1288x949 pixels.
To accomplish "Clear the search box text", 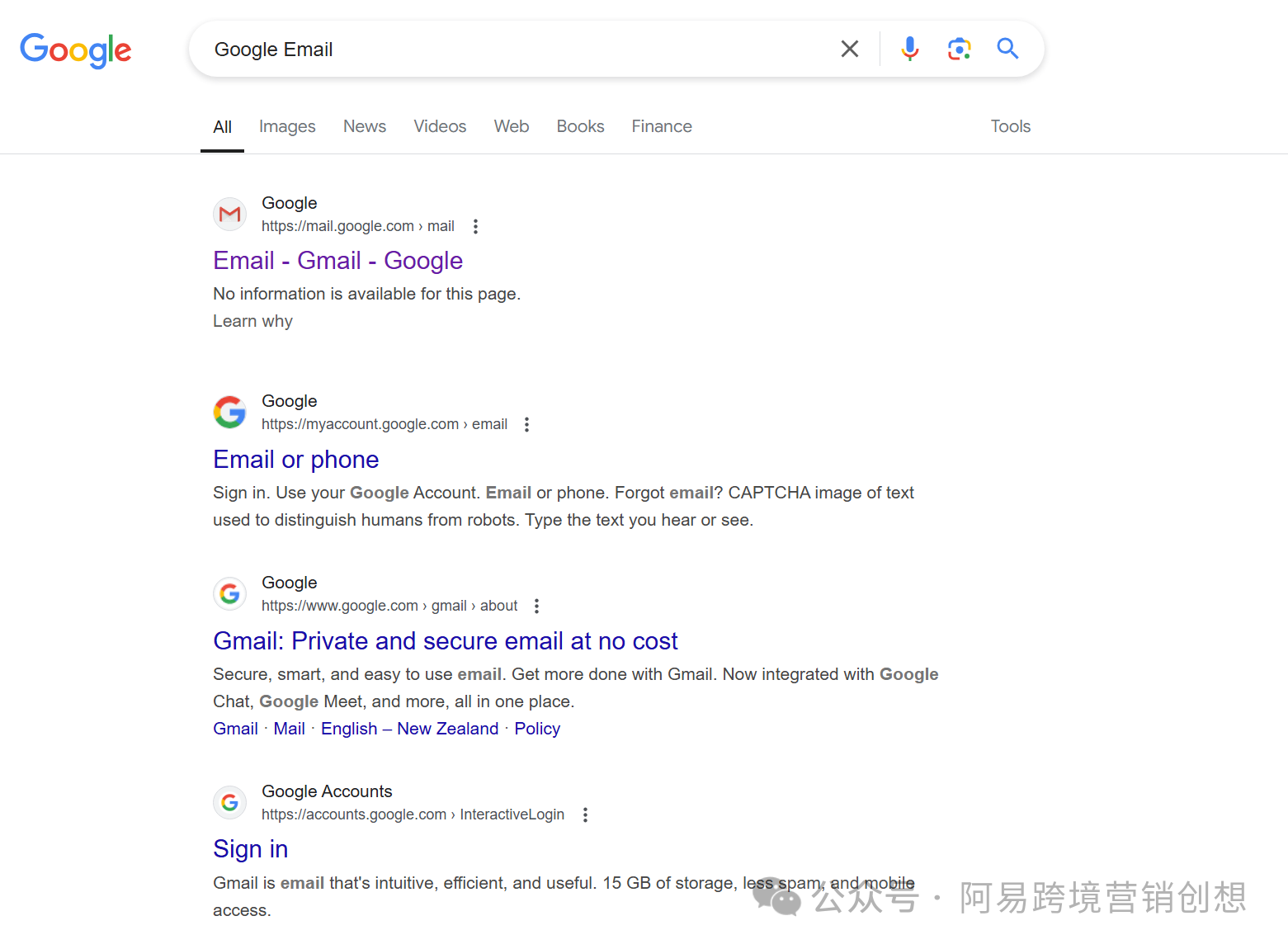I will coord(849,50).
